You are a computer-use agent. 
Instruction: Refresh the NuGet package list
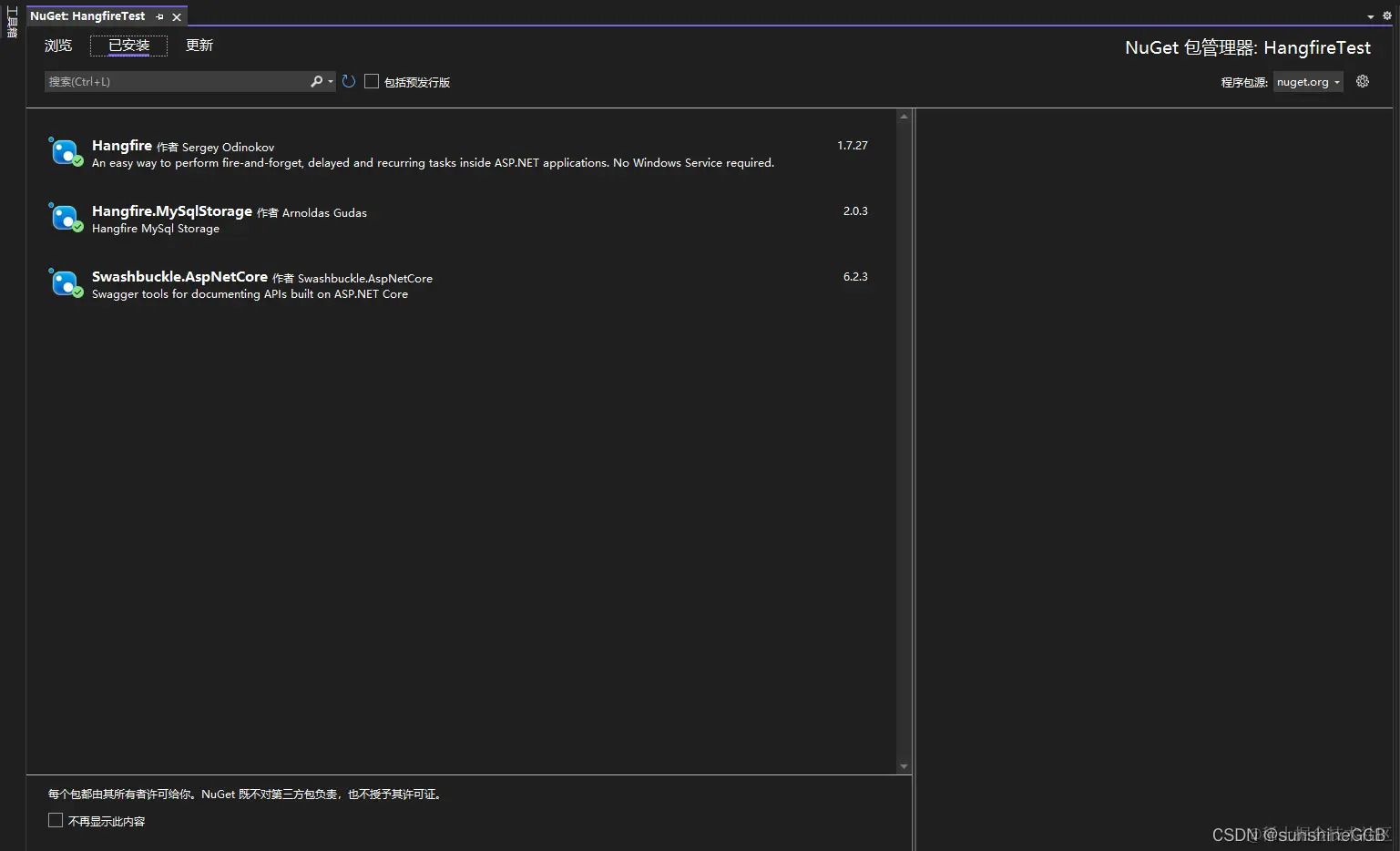pos(349,82)
